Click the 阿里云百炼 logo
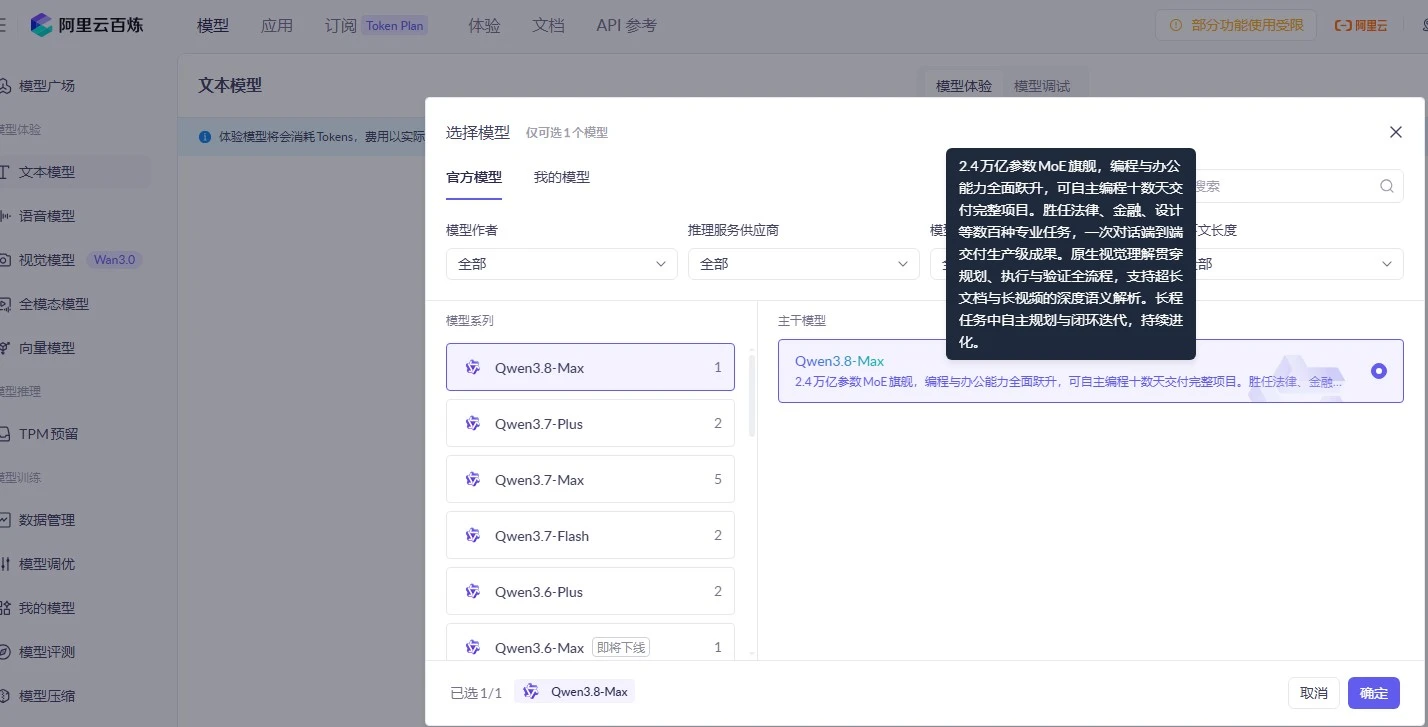The image size is (1428, 727). [x=87, y=25]
